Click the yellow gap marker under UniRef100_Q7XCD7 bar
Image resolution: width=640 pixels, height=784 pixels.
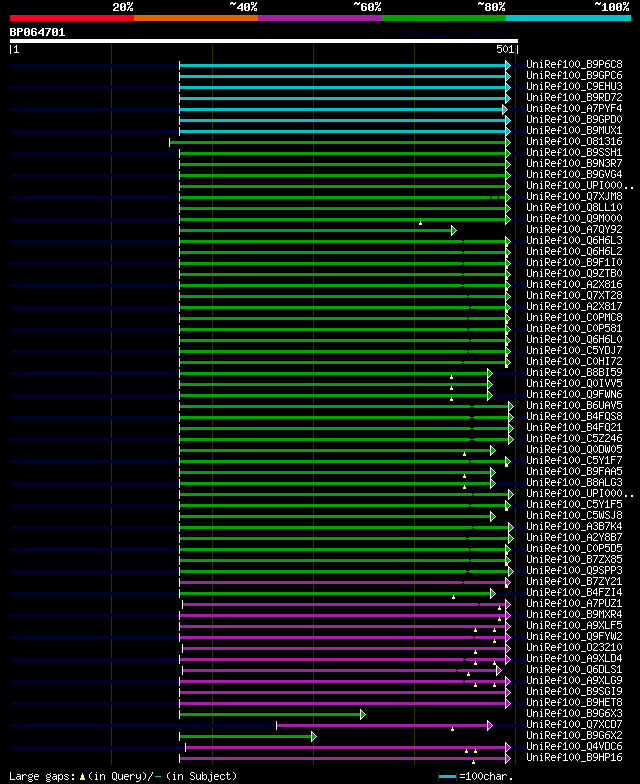[x=452, y=729]
